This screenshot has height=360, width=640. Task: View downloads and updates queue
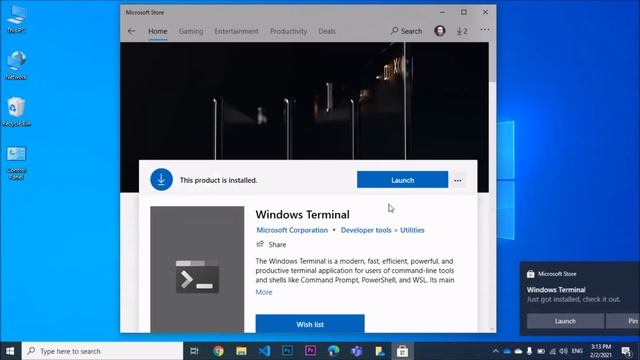(x=462, y=31)
